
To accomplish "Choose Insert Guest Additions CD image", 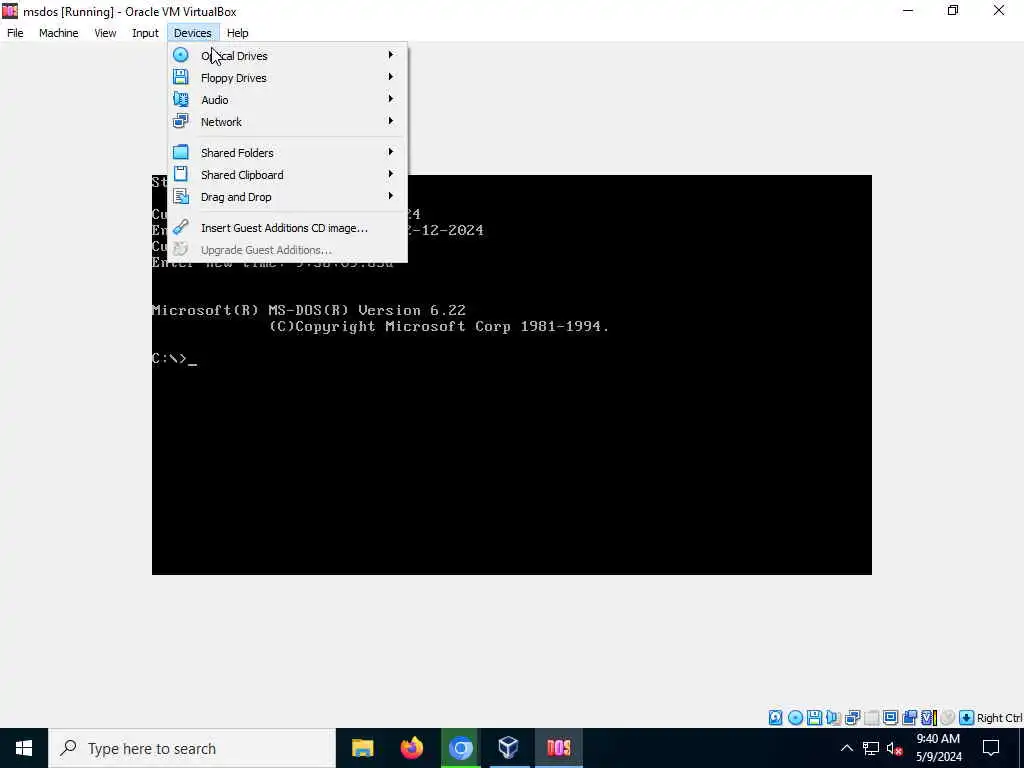I will point(287,228).
